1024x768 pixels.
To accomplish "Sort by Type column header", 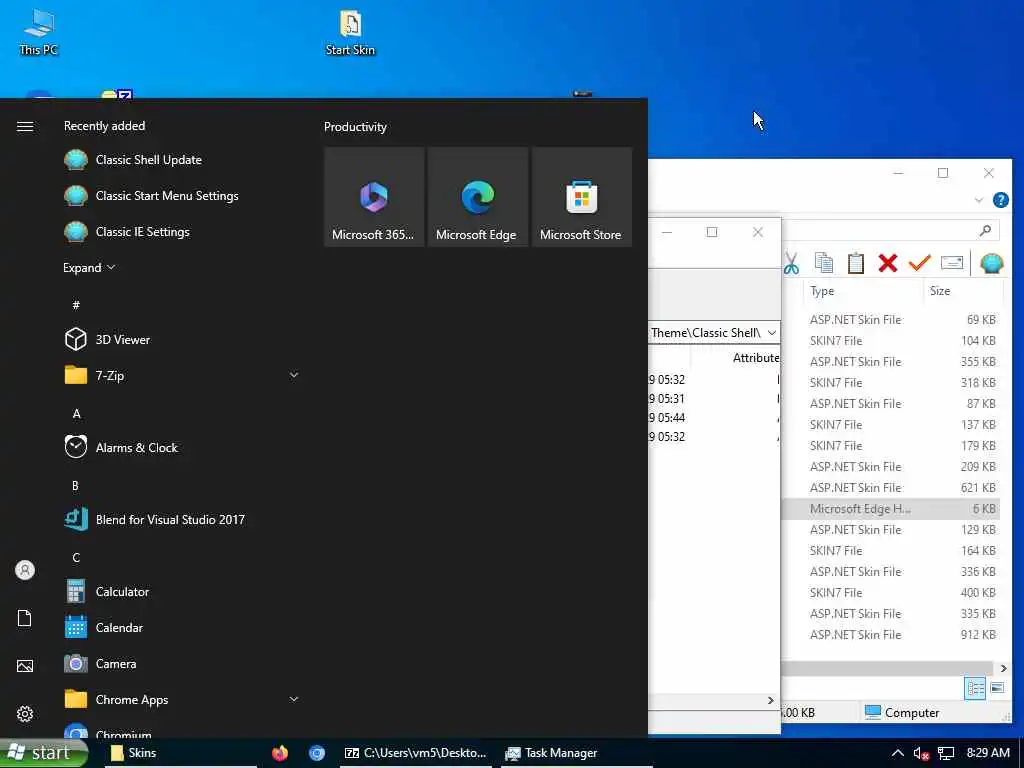I will pos(862,291).
